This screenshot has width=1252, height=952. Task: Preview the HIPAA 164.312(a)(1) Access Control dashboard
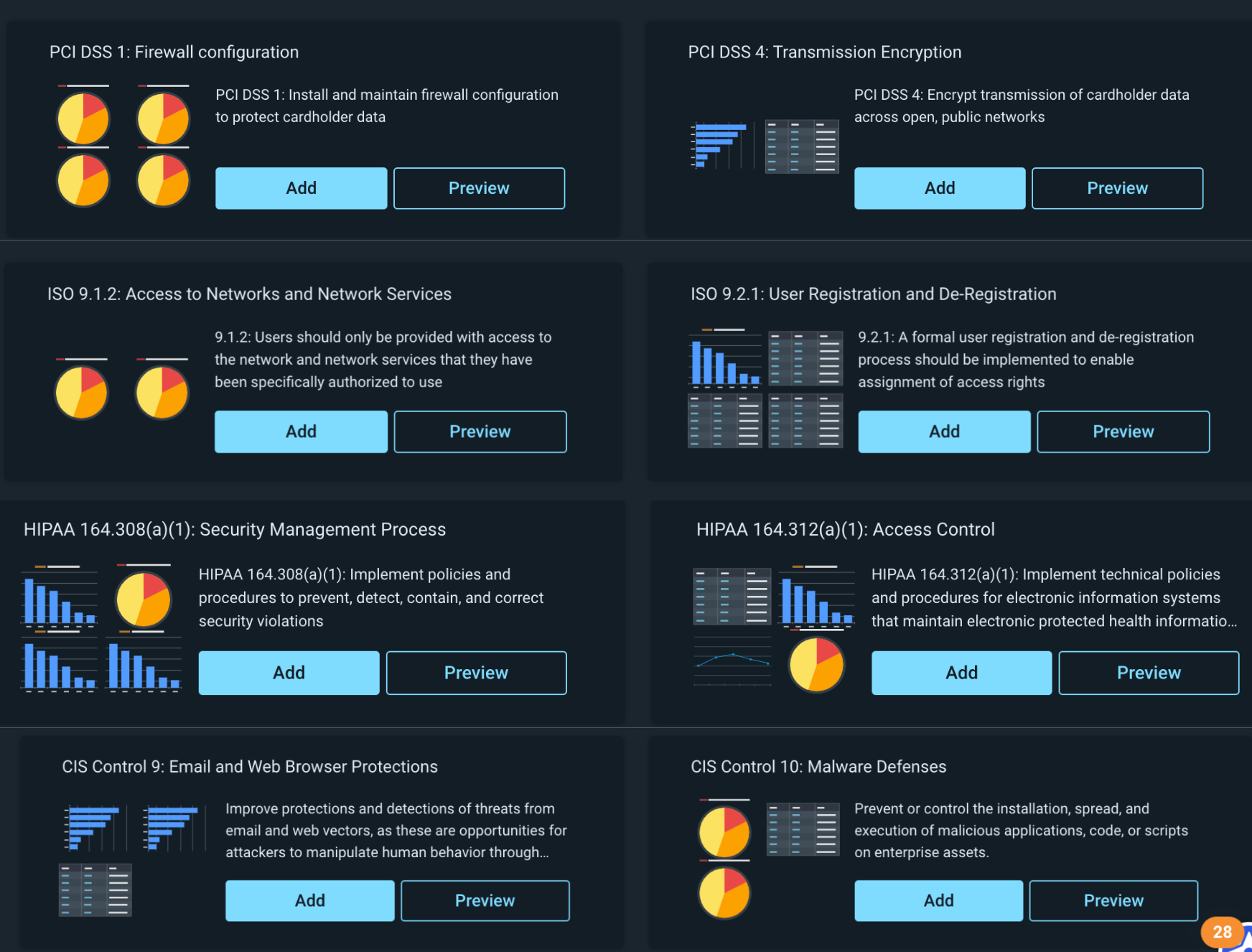point(1148,673)
